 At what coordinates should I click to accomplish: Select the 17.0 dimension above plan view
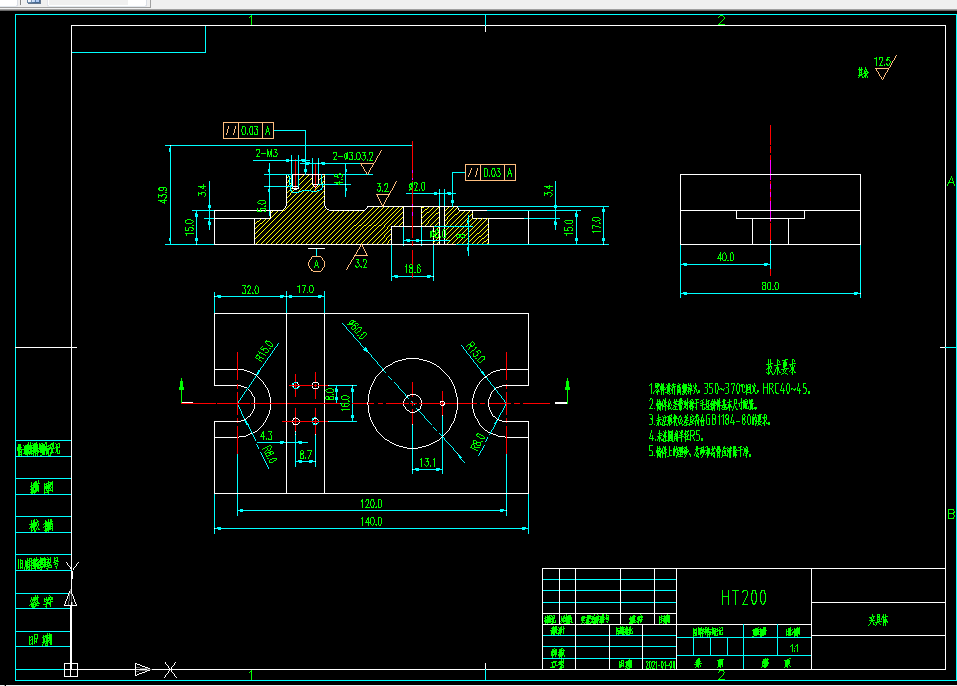click(305, 289)
